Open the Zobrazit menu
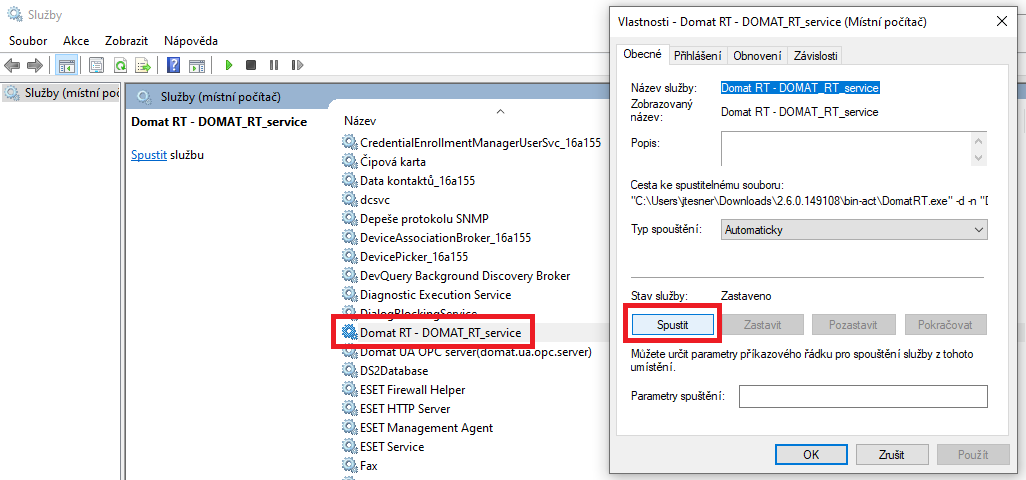Image resolution: width=1026 pixels, height=480 pixels. [124, 41]
